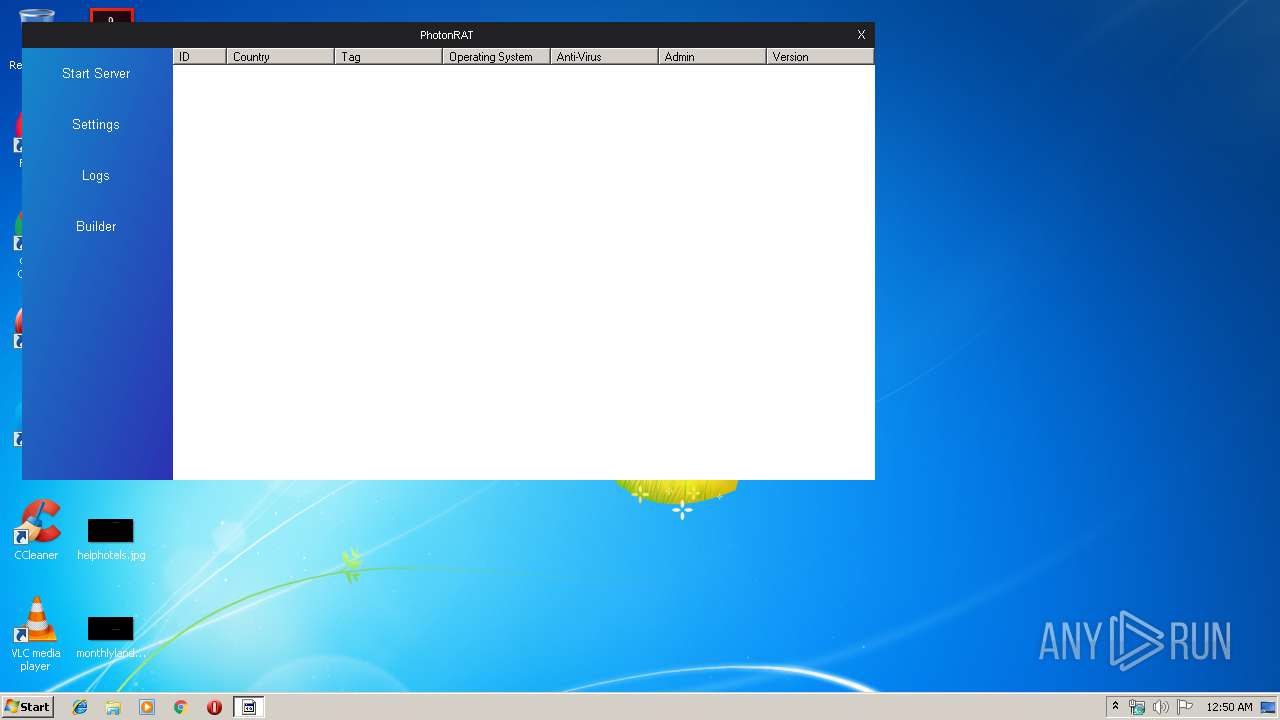Screen dimensions: 1280x720
Task: Click the Anti-Virus column header
Action: click(605, 57)
